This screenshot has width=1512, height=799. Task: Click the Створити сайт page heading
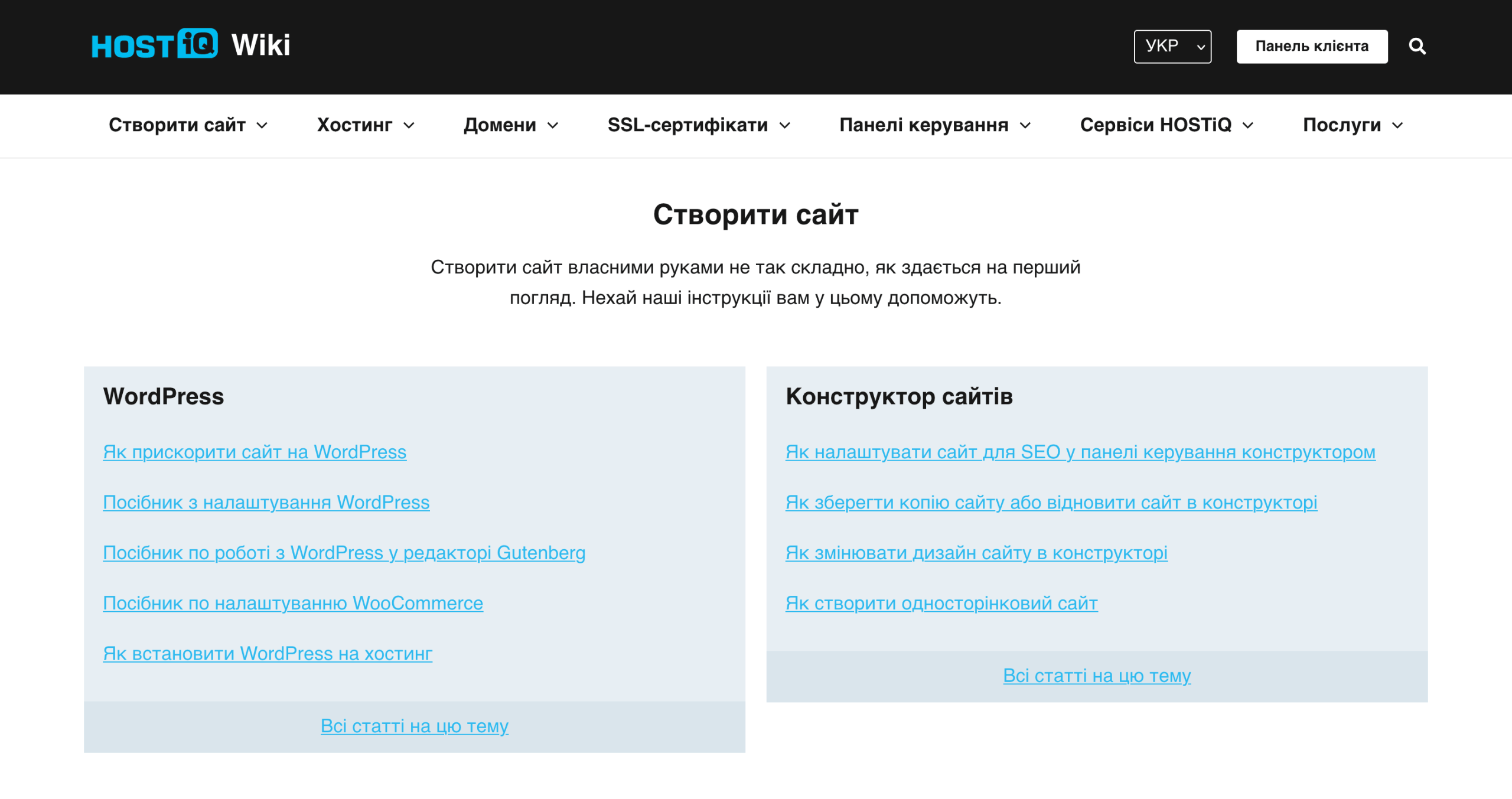coord(756,214)
